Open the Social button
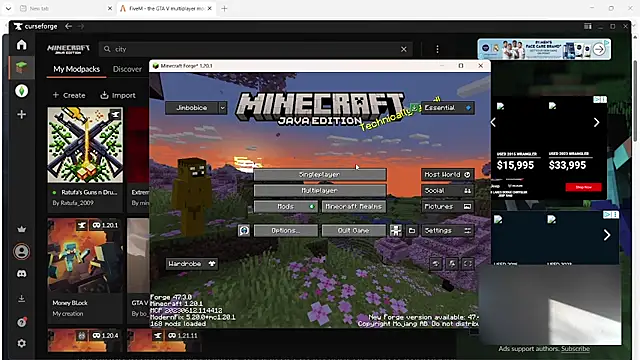 pyautogui.click(x=448, y=191)
